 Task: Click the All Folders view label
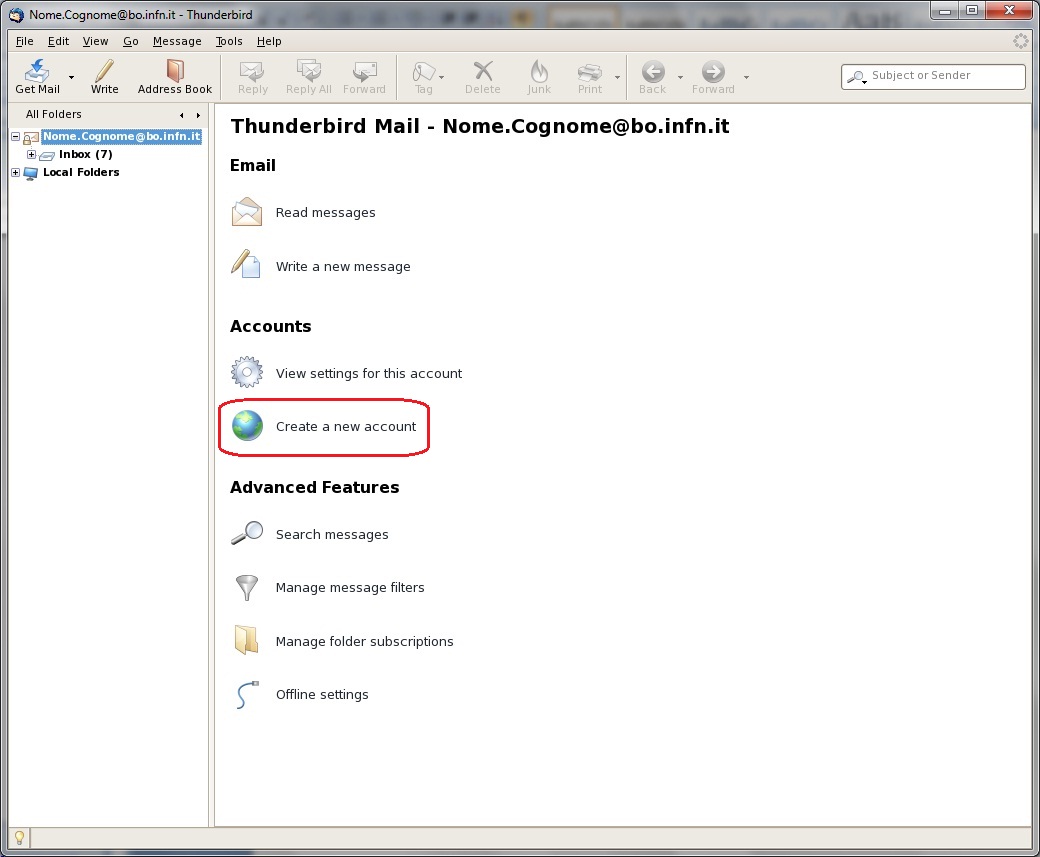coord(53,115)
